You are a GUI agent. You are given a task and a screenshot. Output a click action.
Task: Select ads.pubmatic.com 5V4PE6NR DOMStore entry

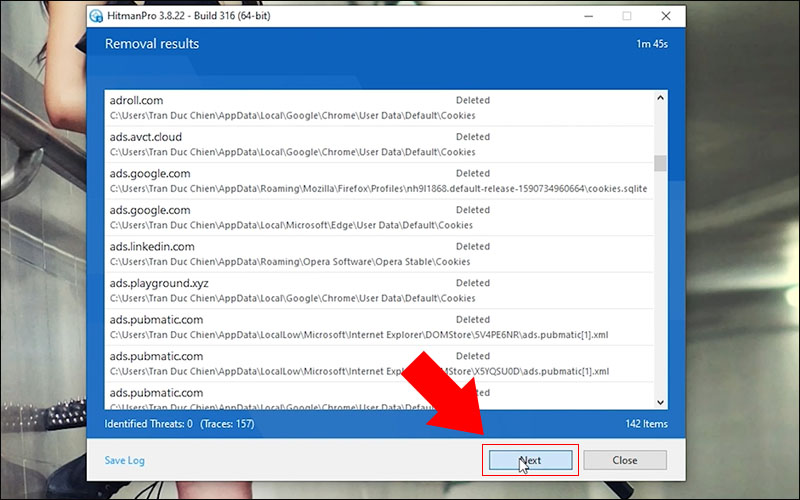point(379,328)
